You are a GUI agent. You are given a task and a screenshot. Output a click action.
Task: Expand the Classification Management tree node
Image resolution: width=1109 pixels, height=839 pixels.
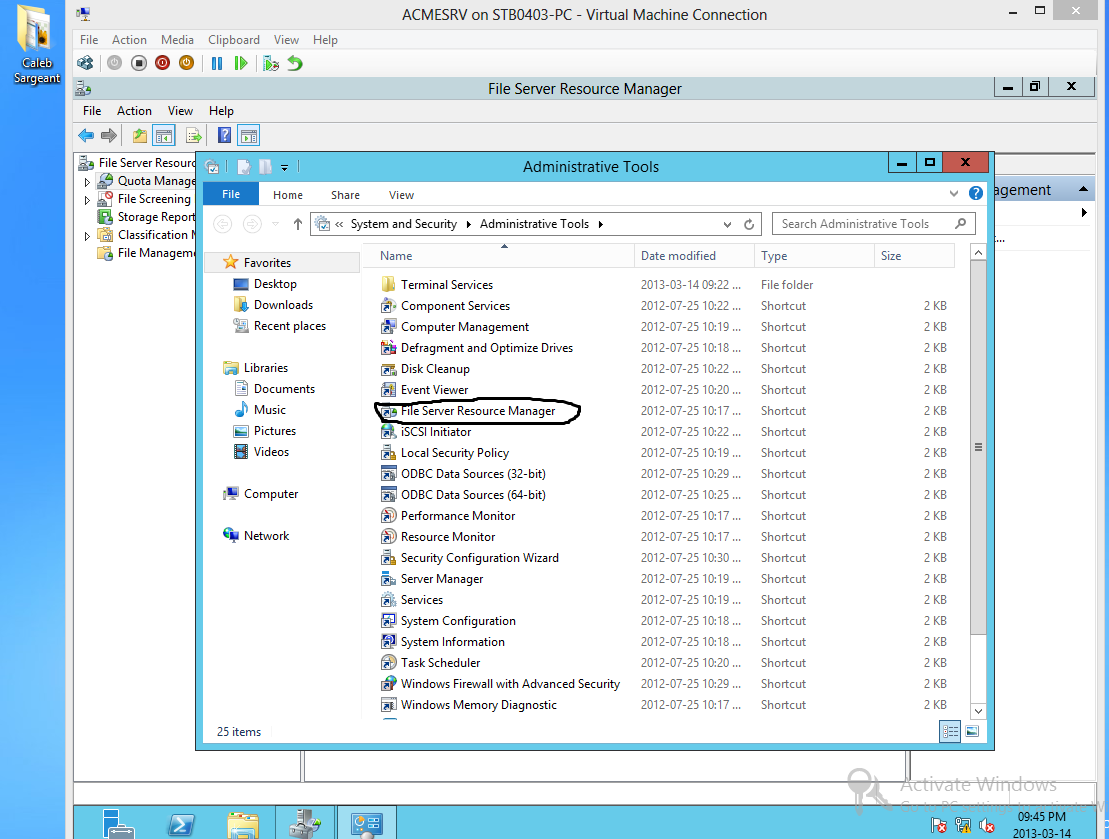pos(88,236)
